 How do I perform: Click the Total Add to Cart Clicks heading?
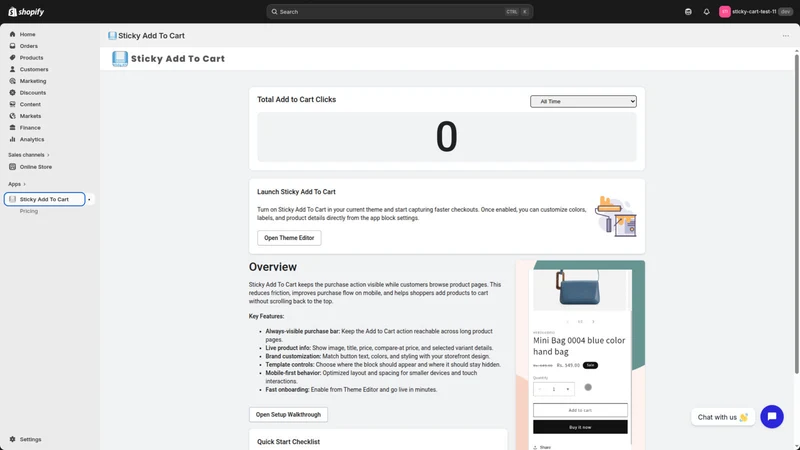(296, 99)
